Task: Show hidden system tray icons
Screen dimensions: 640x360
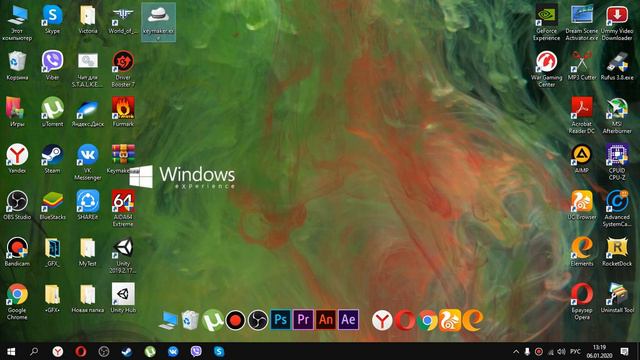Action: (x=516, y=351)
